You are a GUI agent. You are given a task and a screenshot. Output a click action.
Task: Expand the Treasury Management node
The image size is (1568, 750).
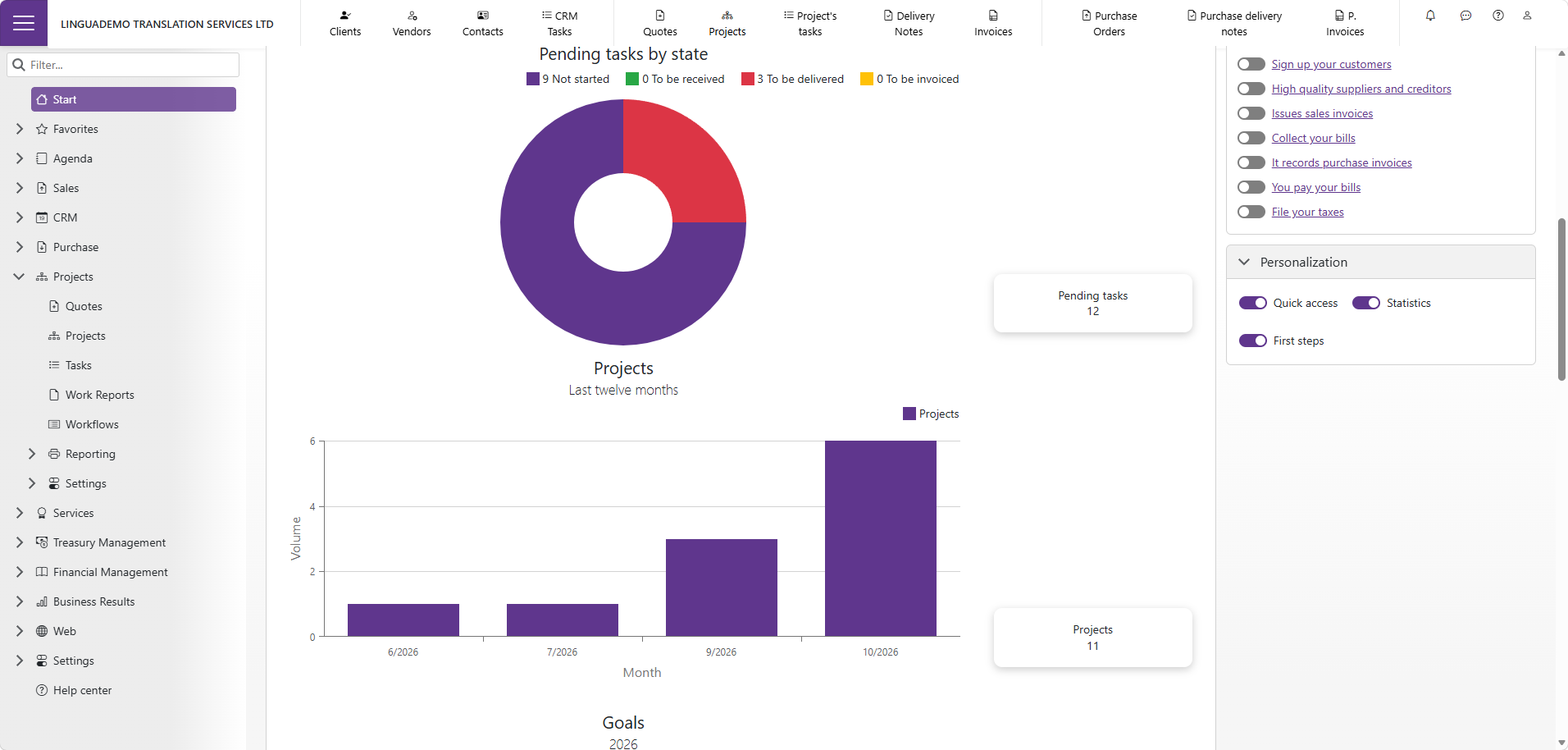coord(20,542)
